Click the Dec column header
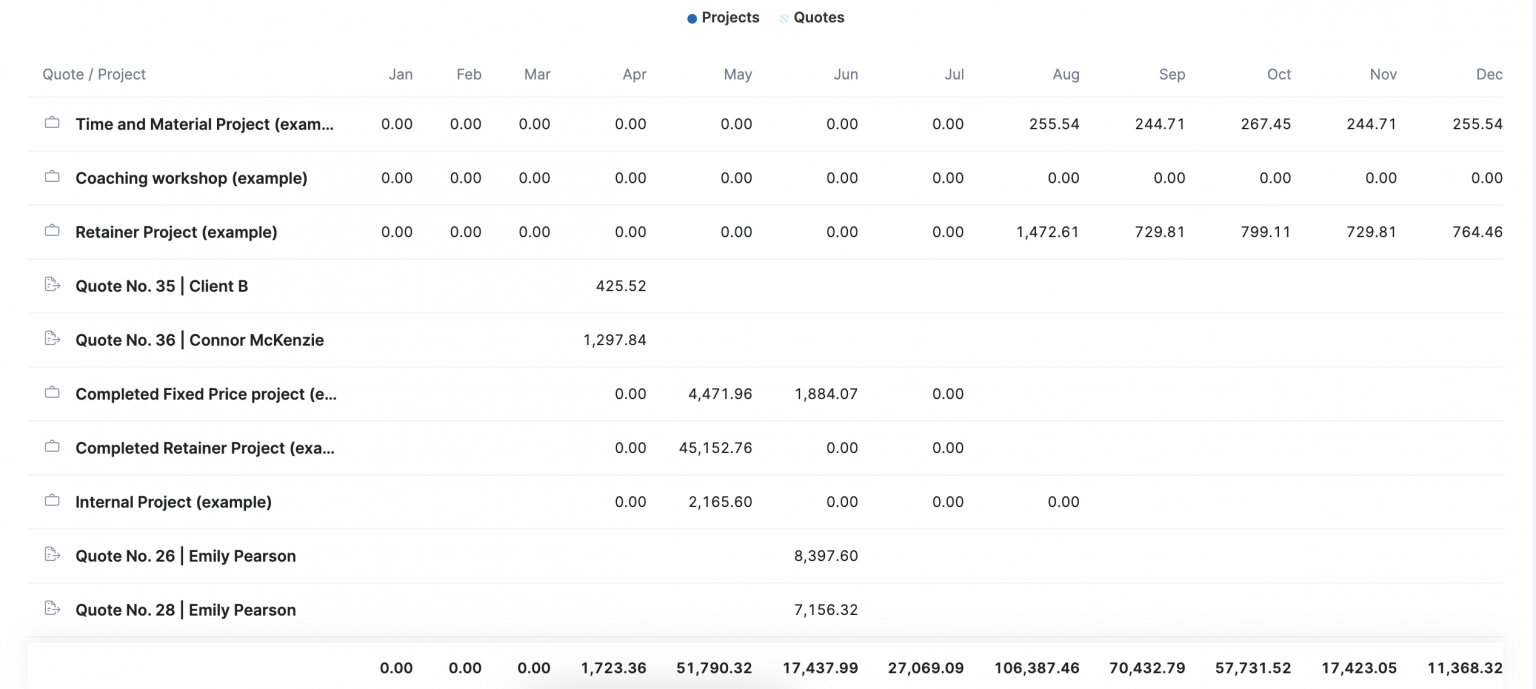1536x689 pixels. click(x=1489, y=74)
